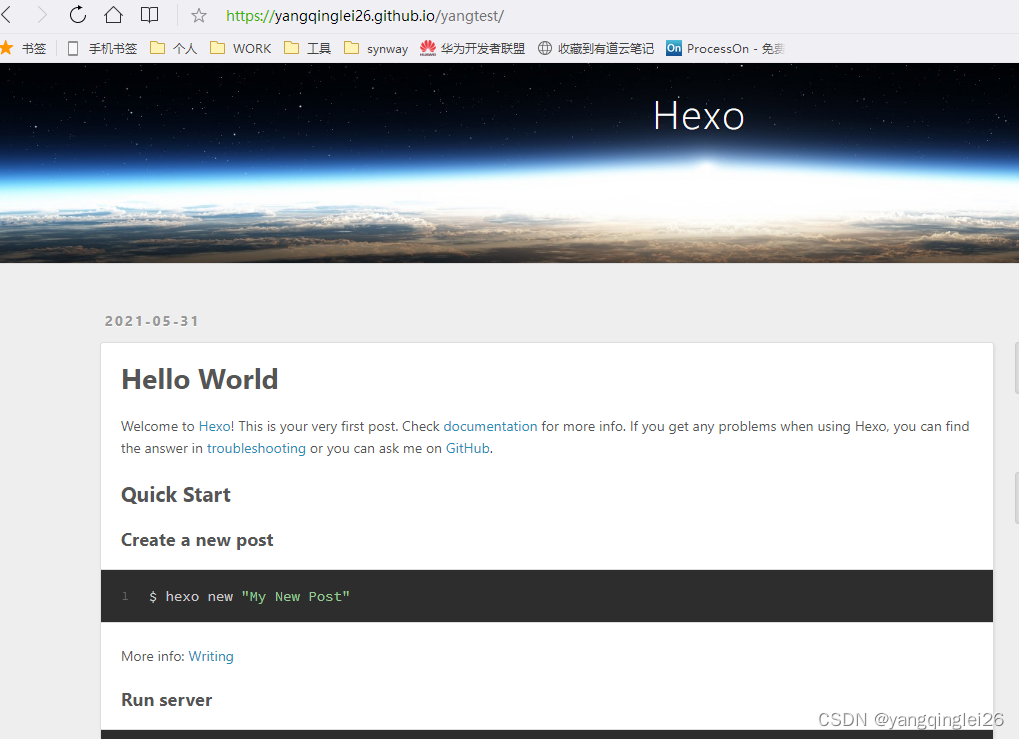Click code line number 1
Screen dimensions: 1019x739
(x=125, y=596)
